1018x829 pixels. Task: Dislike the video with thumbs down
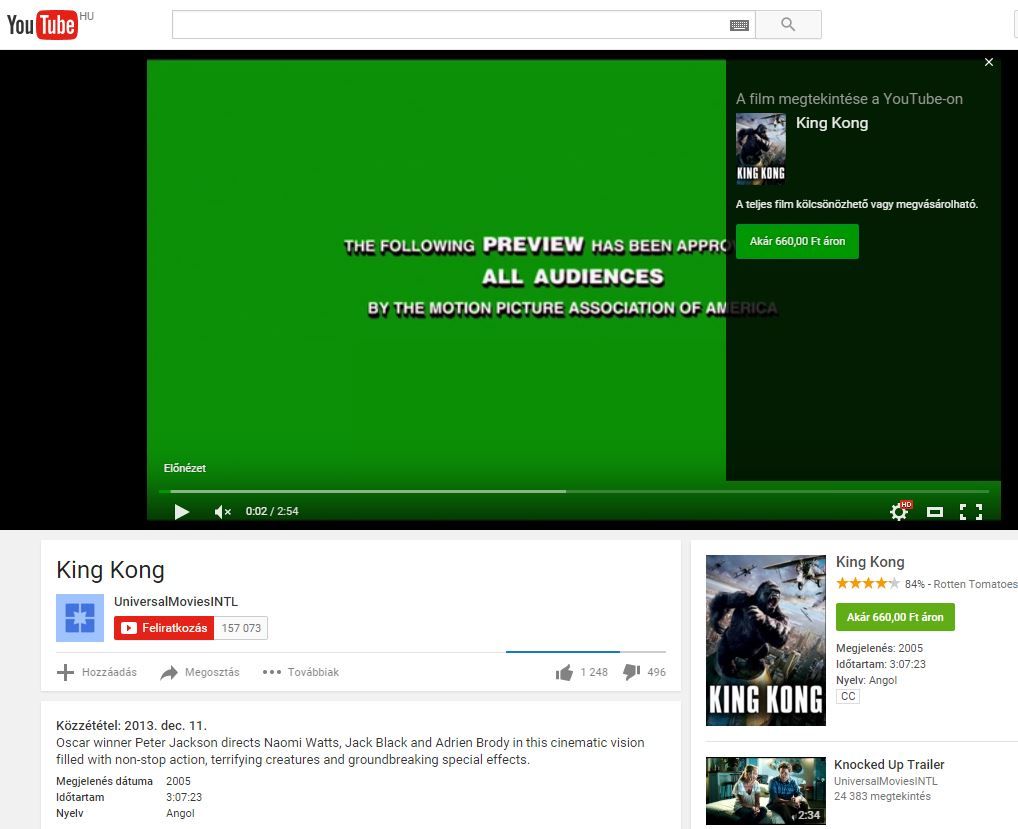[644, 673]
